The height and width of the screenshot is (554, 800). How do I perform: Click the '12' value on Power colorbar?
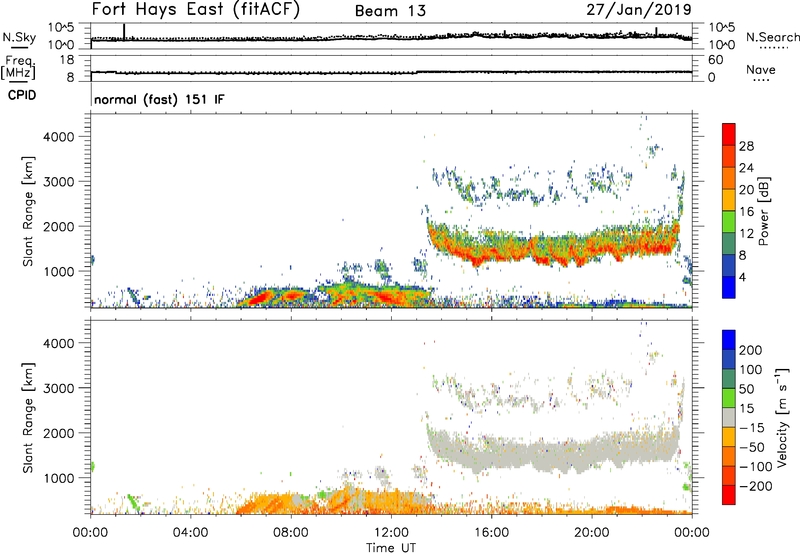(x=746, y=234)
